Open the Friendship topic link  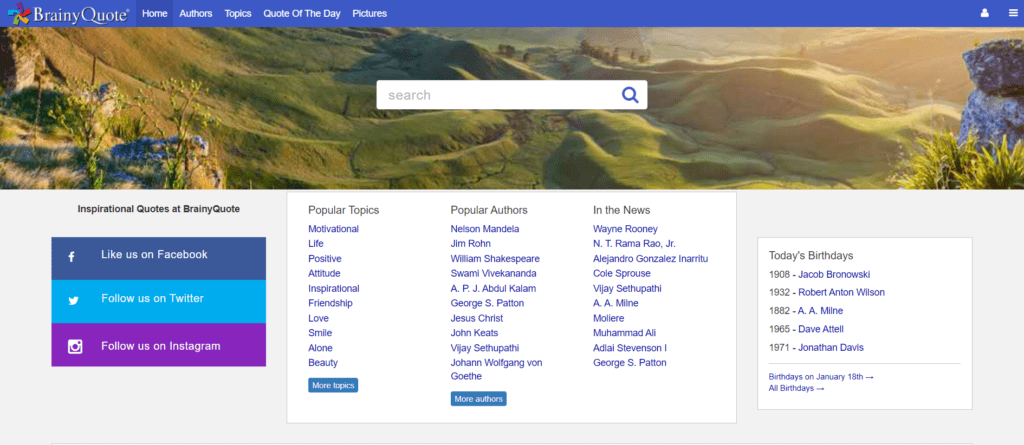[x=330, y=303]
